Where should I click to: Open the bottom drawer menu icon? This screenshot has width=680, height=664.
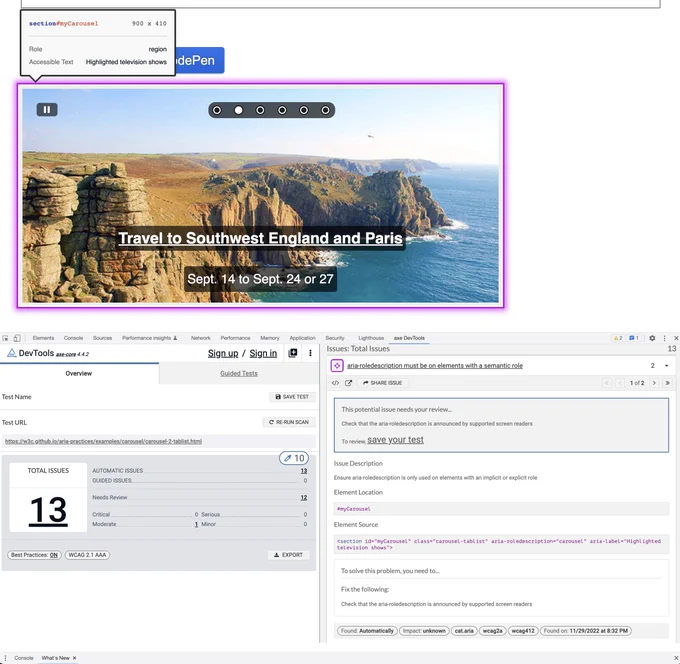point(5,658)
